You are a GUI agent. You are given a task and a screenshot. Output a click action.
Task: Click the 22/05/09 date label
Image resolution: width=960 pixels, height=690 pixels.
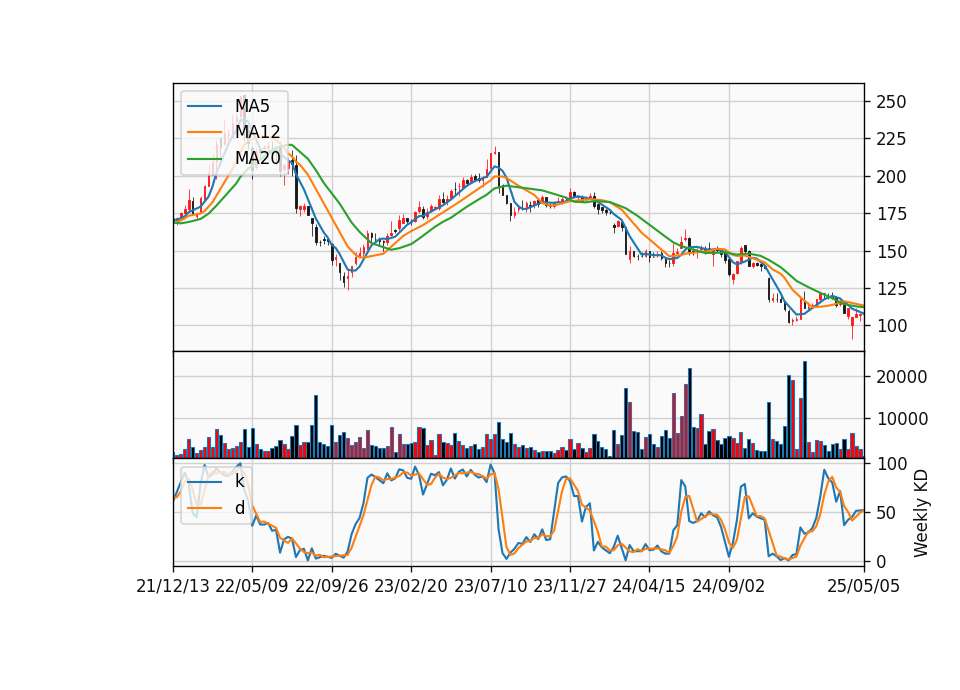pos(252,586)
